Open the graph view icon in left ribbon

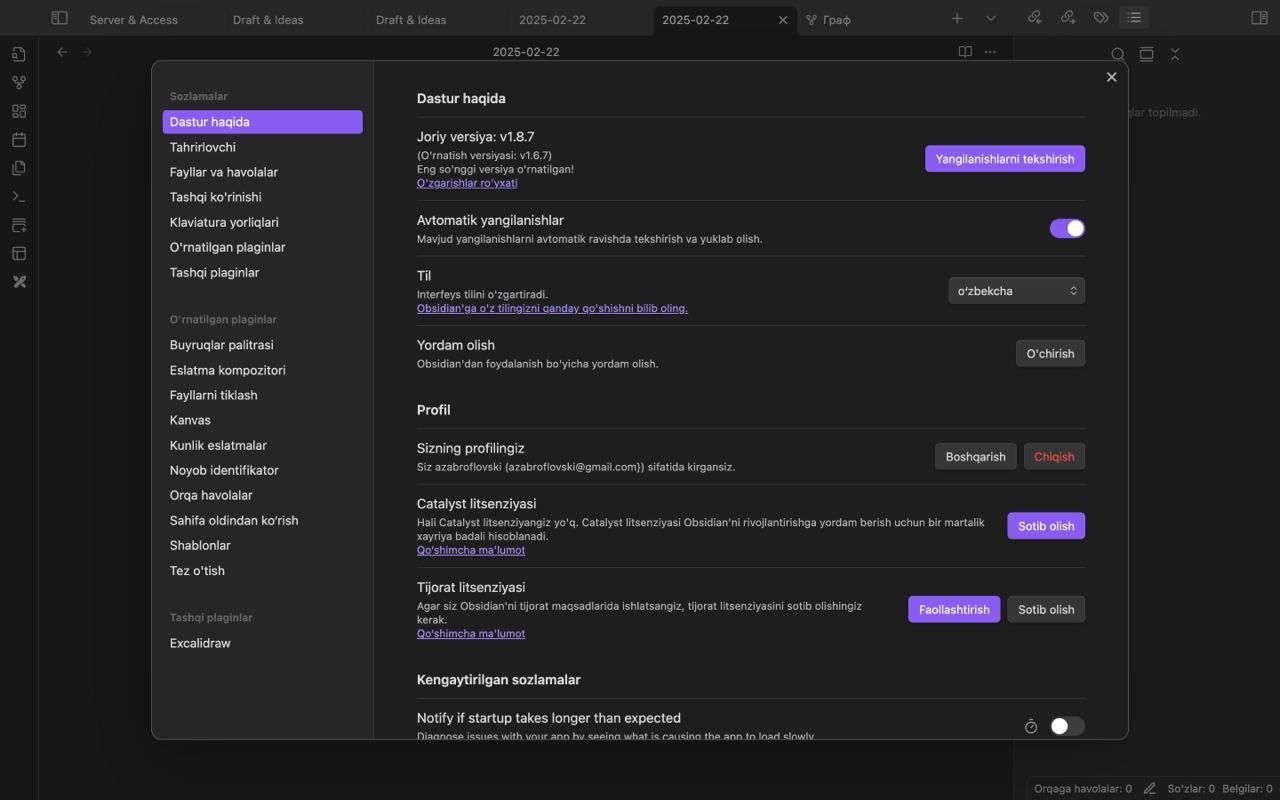click(19, 83)
